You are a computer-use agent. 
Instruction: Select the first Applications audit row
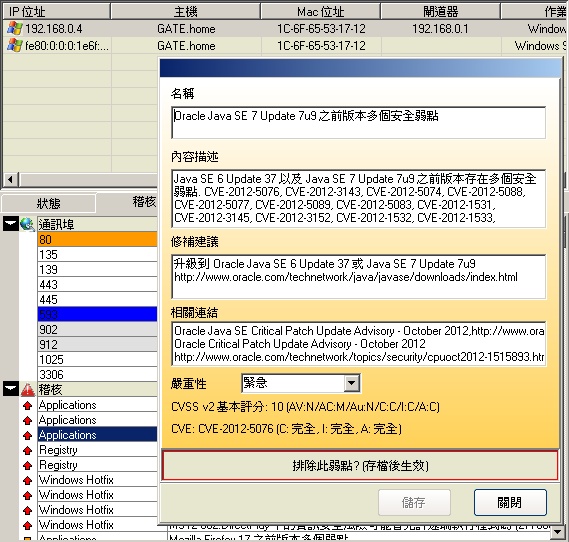[x=97, y=405]
